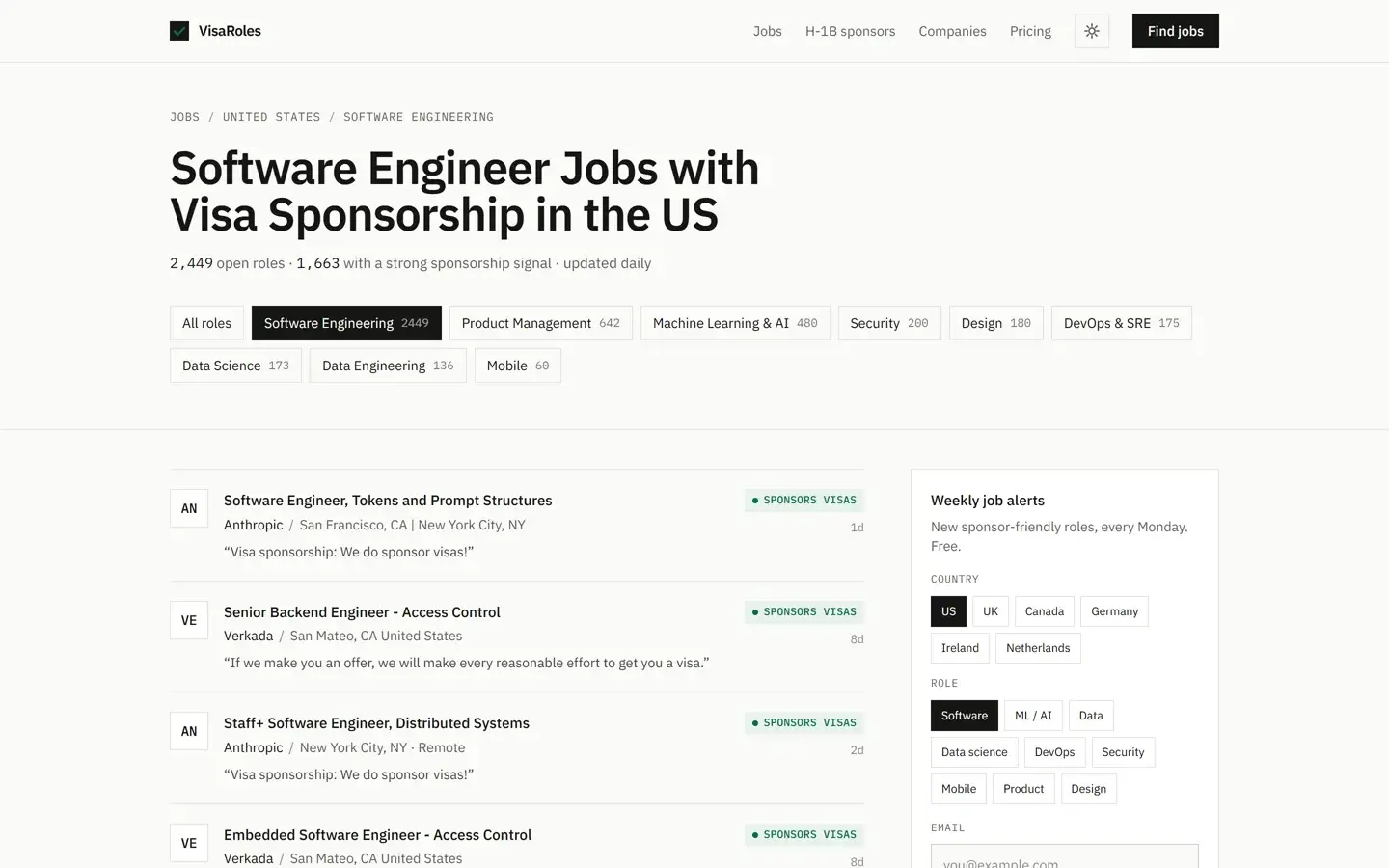Screen dimensions: 1389x868
Task: Toggle Security role in job alerts
Action: click(1123, 752)
